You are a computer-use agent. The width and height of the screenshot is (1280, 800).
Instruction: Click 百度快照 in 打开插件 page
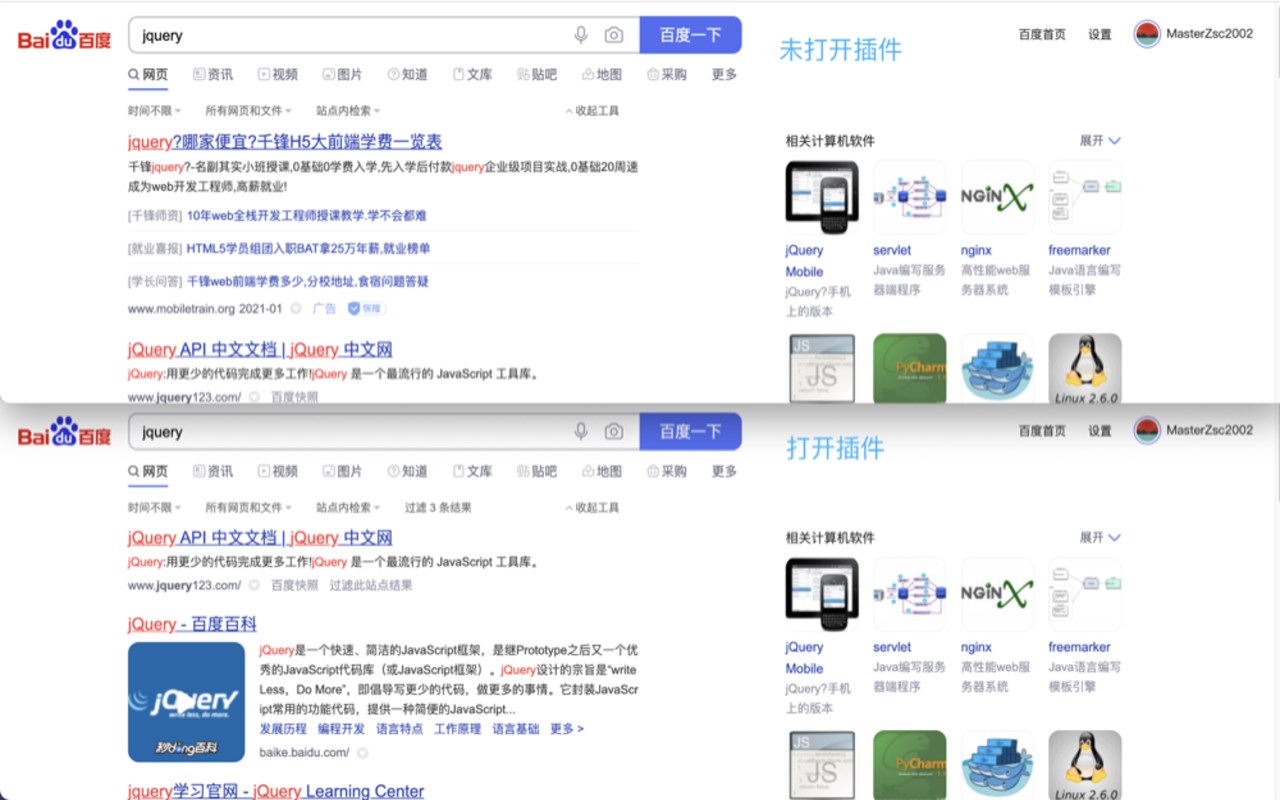pyautogui.click(x=294, y=585)
